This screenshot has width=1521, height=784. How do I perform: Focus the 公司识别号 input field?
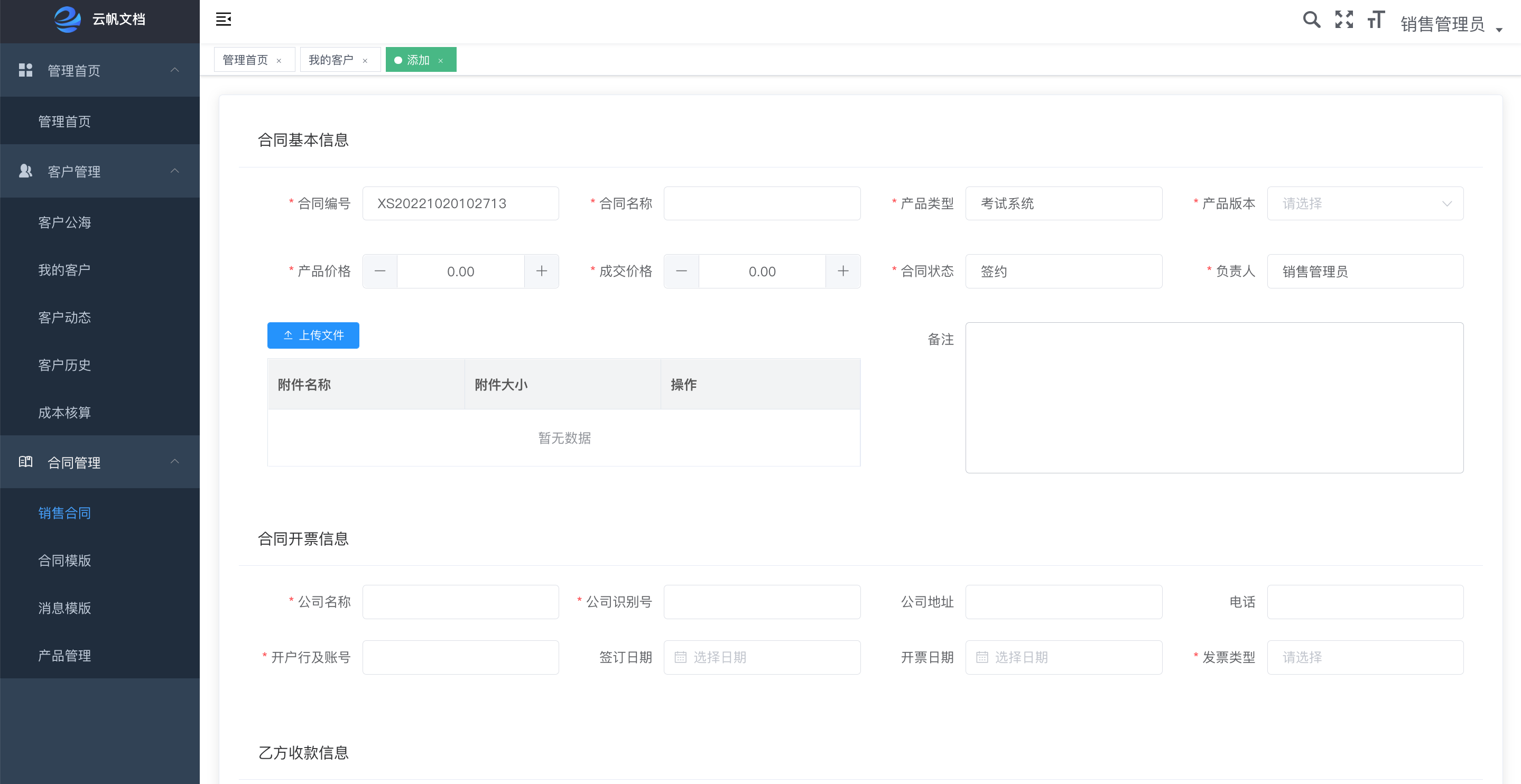[x=762, y=602]
